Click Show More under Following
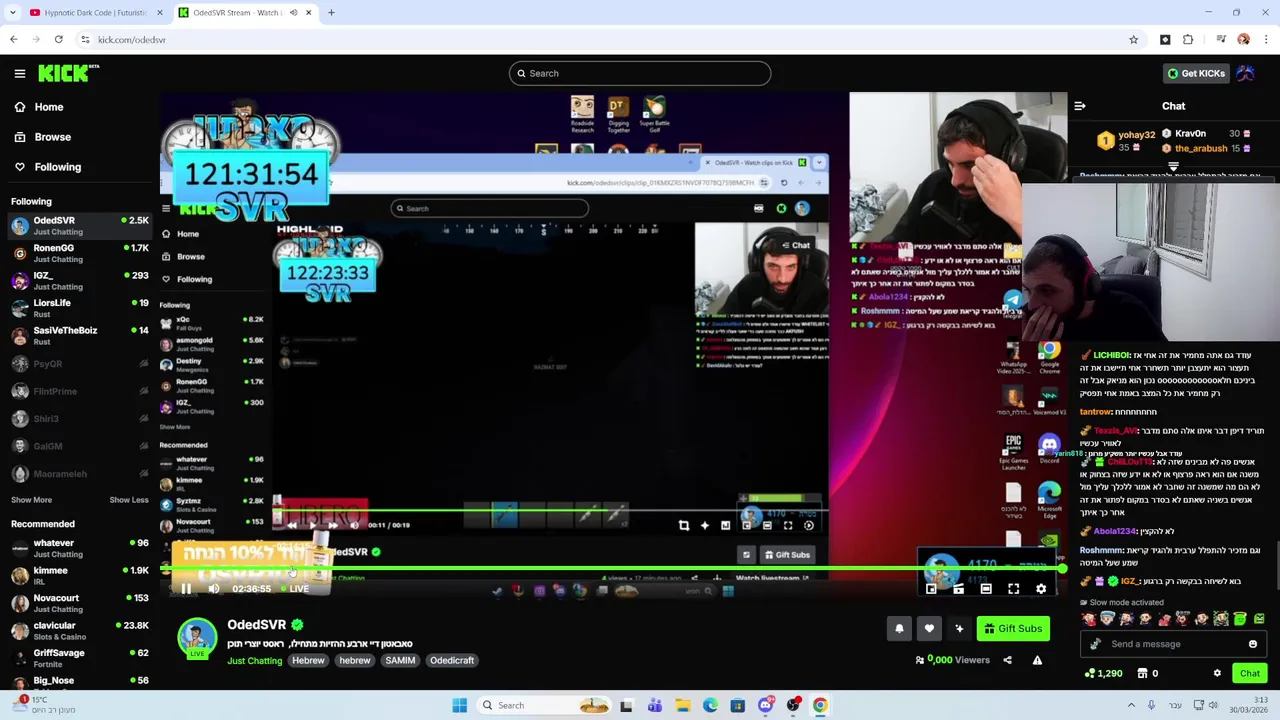1280x720 pixels. 31,500
